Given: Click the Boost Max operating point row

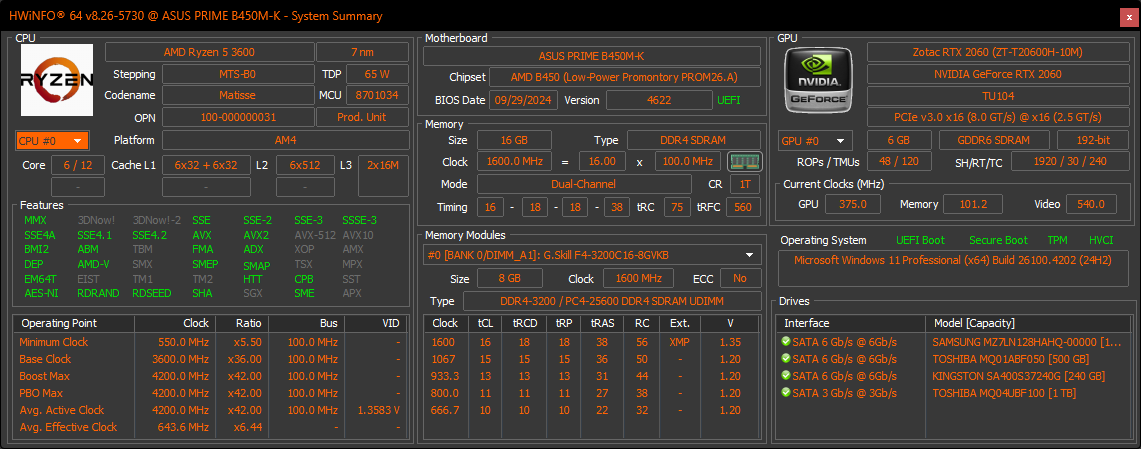Looking at the screenshot, I should pyautogui.click(x=210, y=376).
